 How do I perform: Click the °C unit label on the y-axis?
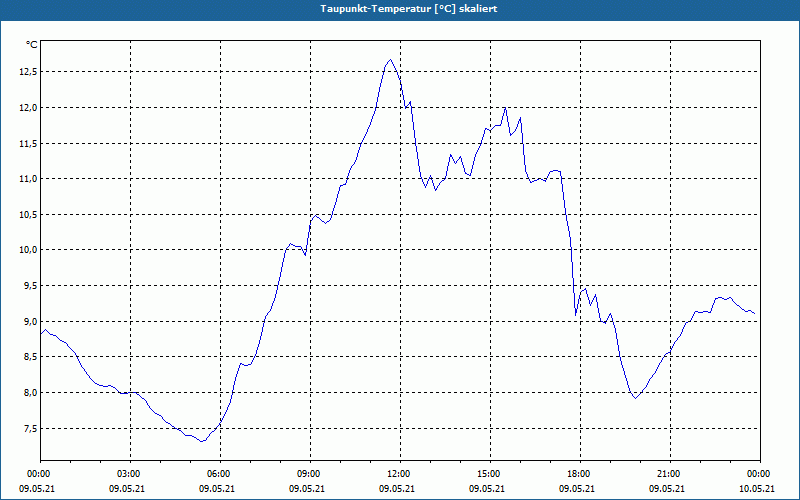click(x=32, y=45)
